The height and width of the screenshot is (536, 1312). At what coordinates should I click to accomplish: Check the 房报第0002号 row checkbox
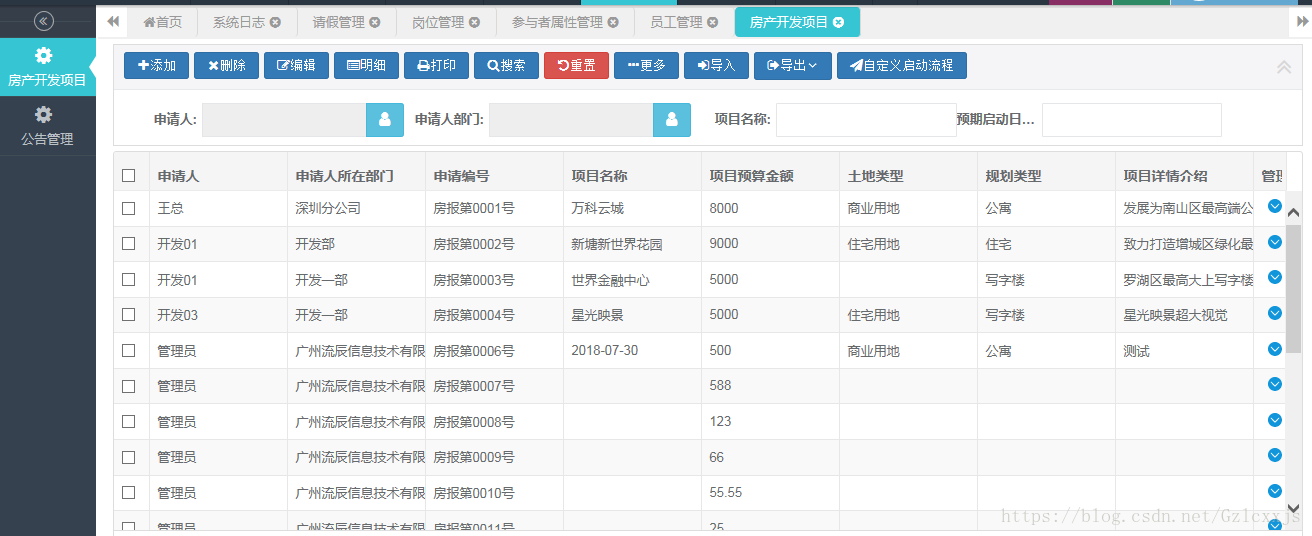(x=128, y=243)
